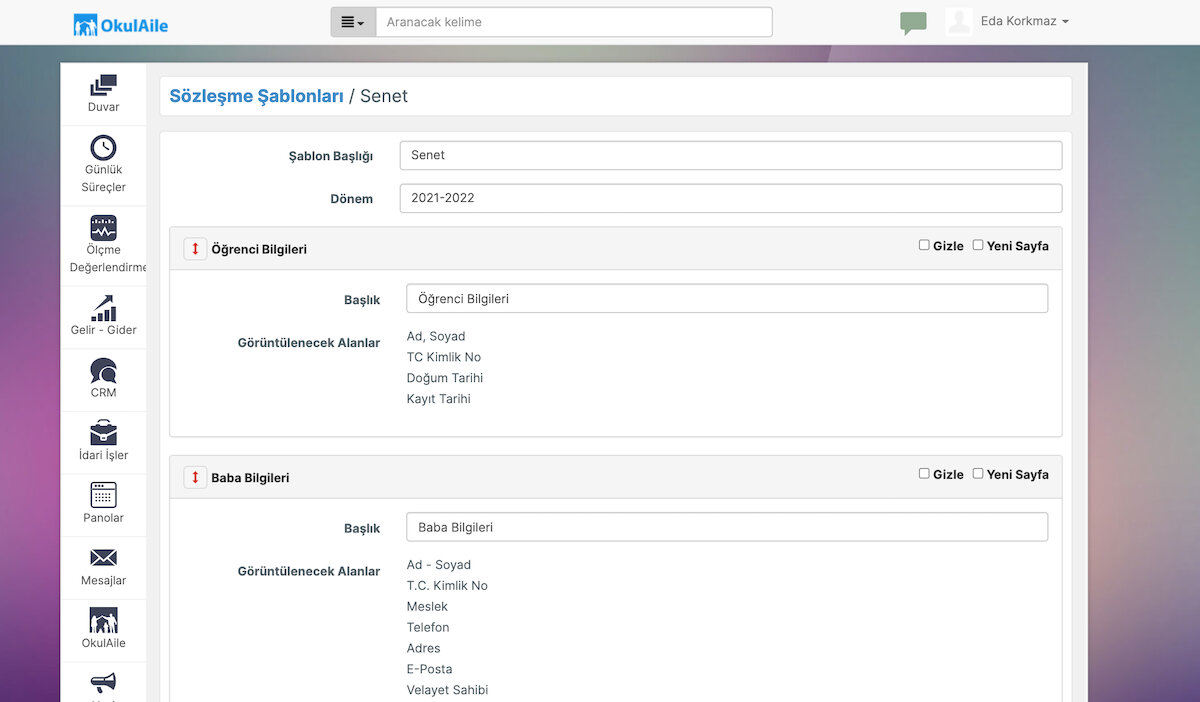The height and width of the screenshot is (702, 1200).
Task: Click the 'E-Posta' field entry
Action: (x=430, y=670)
